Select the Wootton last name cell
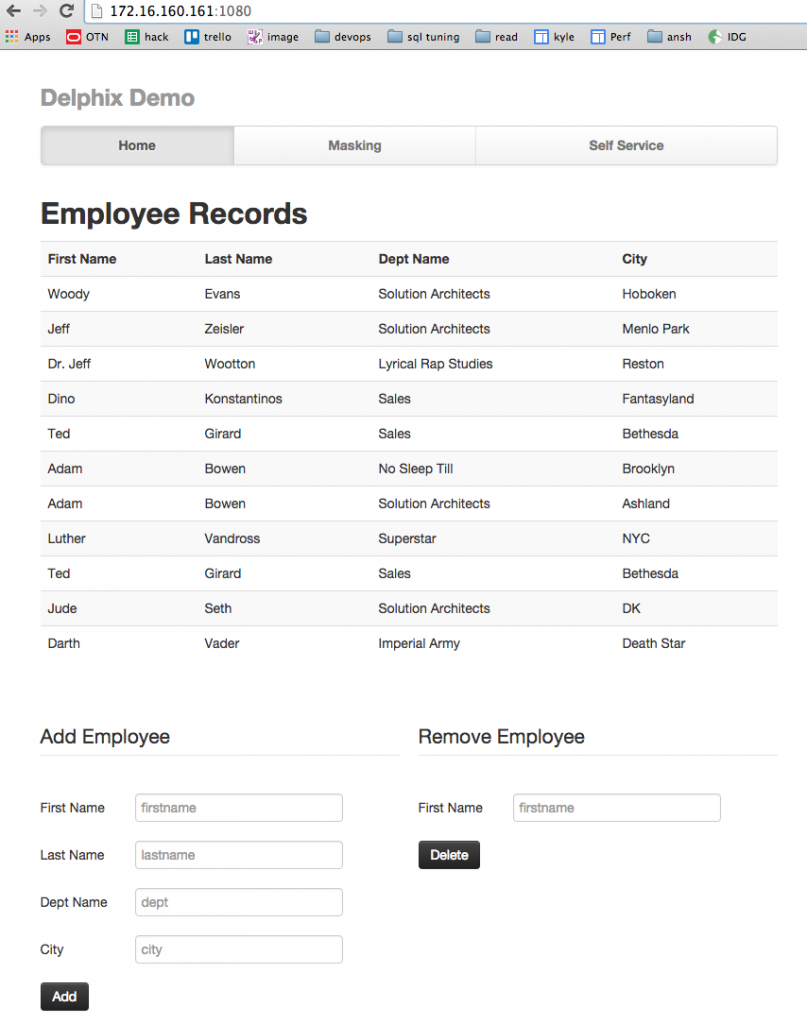 (x=230, y=364)
